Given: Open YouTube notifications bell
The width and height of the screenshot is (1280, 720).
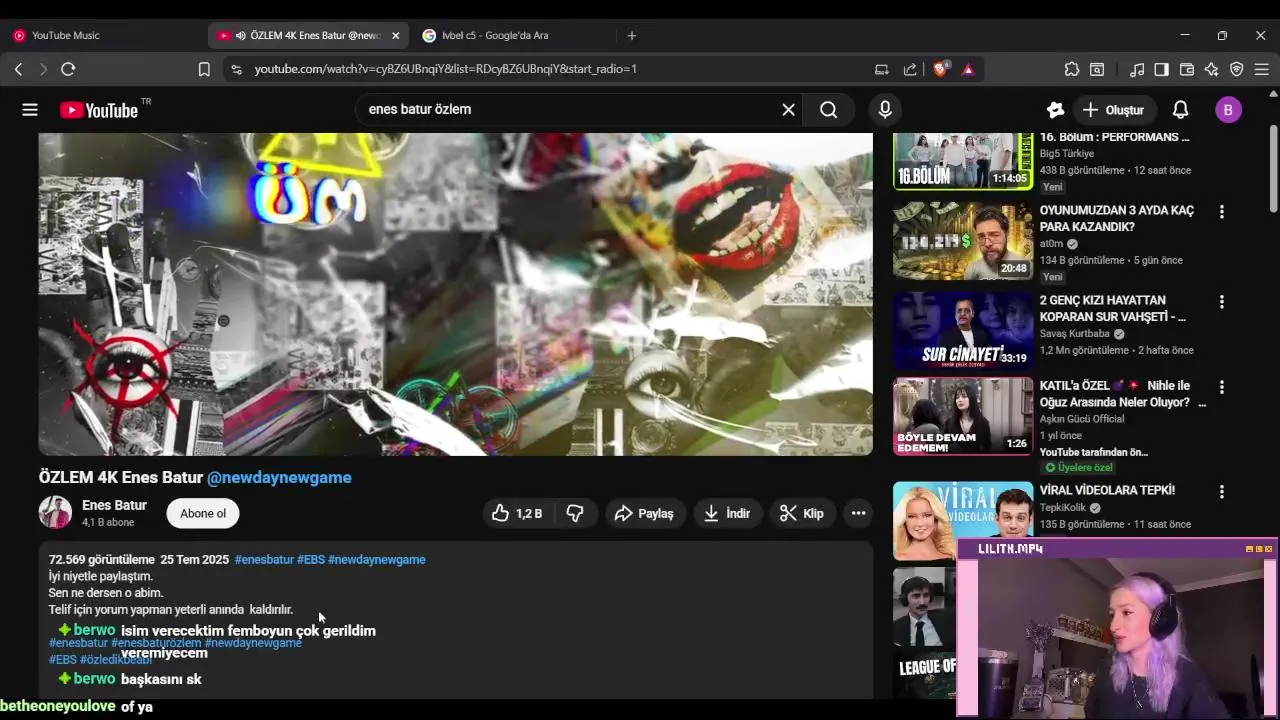Looking at the screenshot, I should click(1180, 110).
